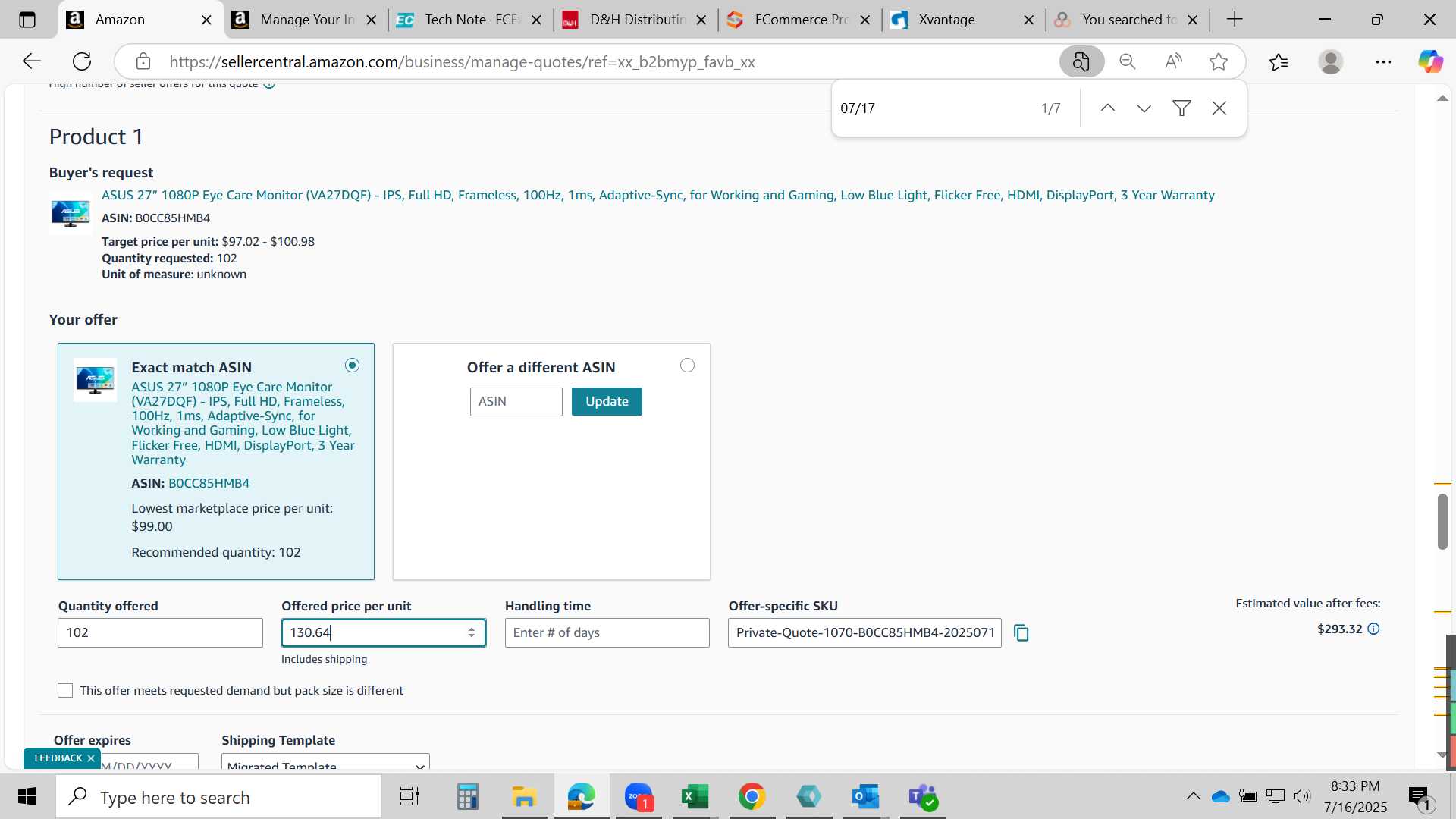
Task: Open taskbar search box
Action: point(218,796)
